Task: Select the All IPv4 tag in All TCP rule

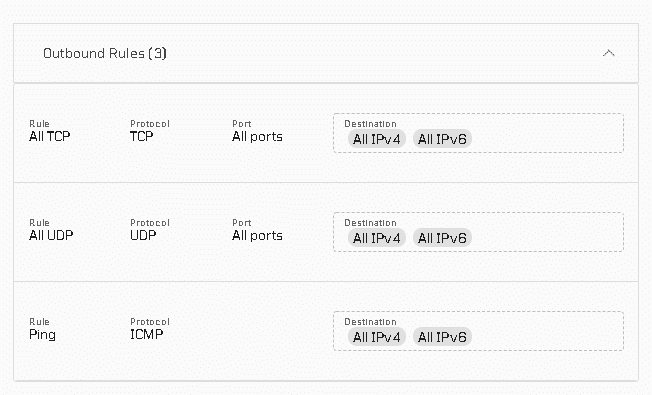Action: [377, 139]
